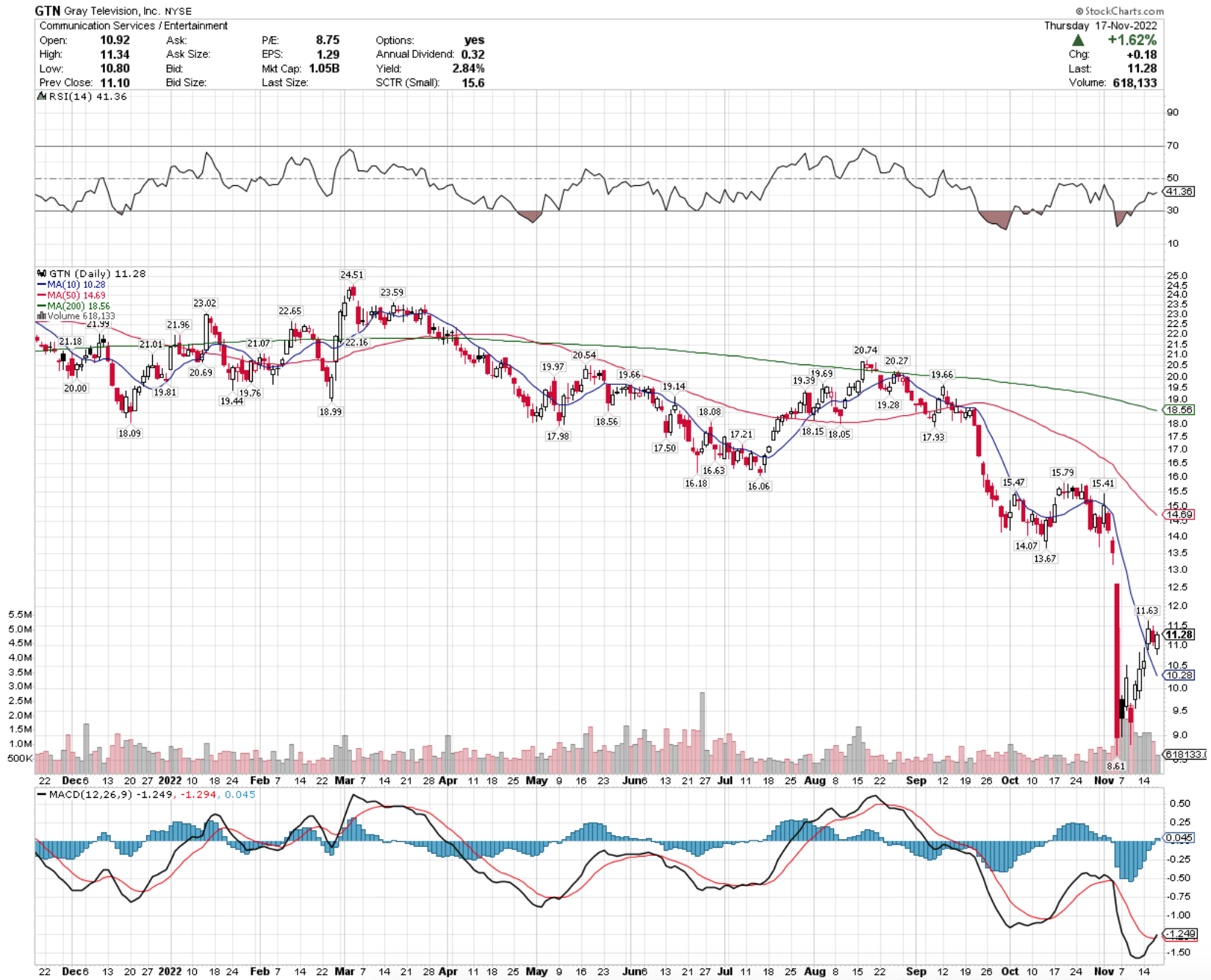Click the 8.61 low price label
1211x980 pixels.
point(1115,766)
